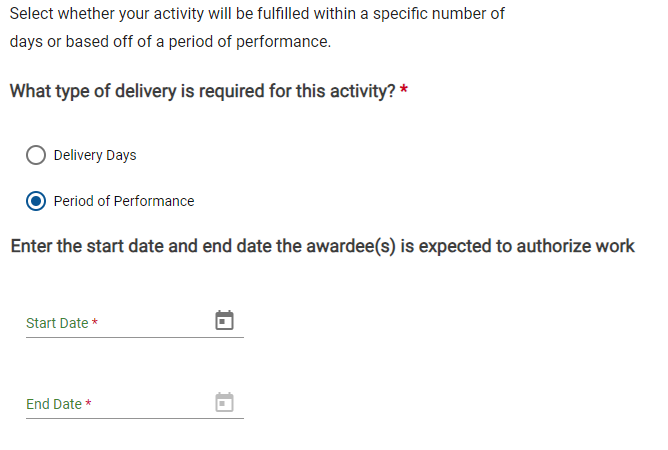Click the 'Delivery Days' option label
The image size is (668, 450).
pos(95,155)
